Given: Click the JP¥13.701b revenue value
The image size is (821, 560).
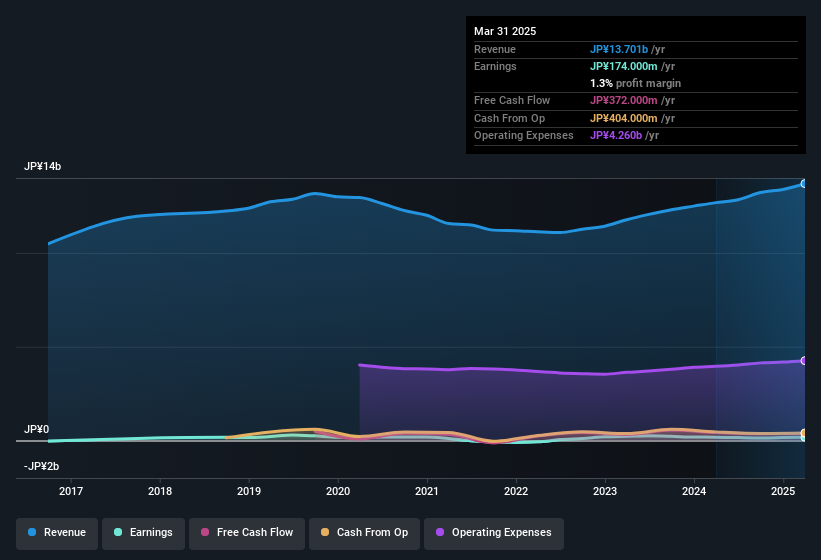Looking at the screenshot, I should [619, 49].
